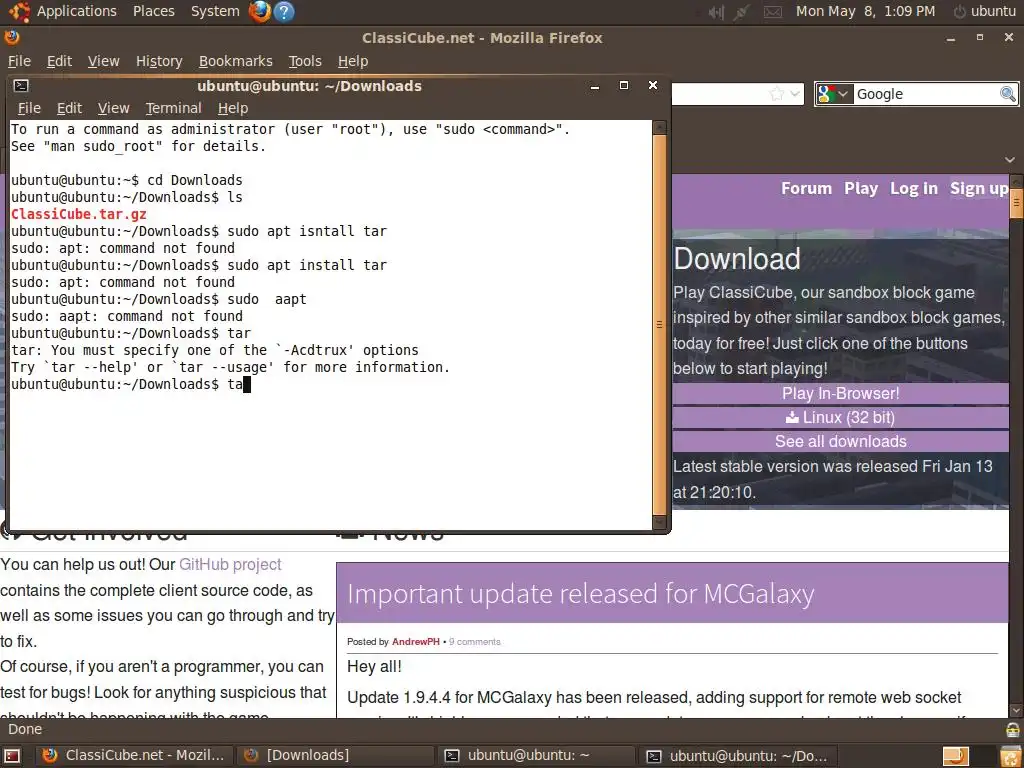The height and width of the screenshot is (768, 1024).
Task: Click the terminal's orange scrollbar thumb
Action: [x=659, y=325]
